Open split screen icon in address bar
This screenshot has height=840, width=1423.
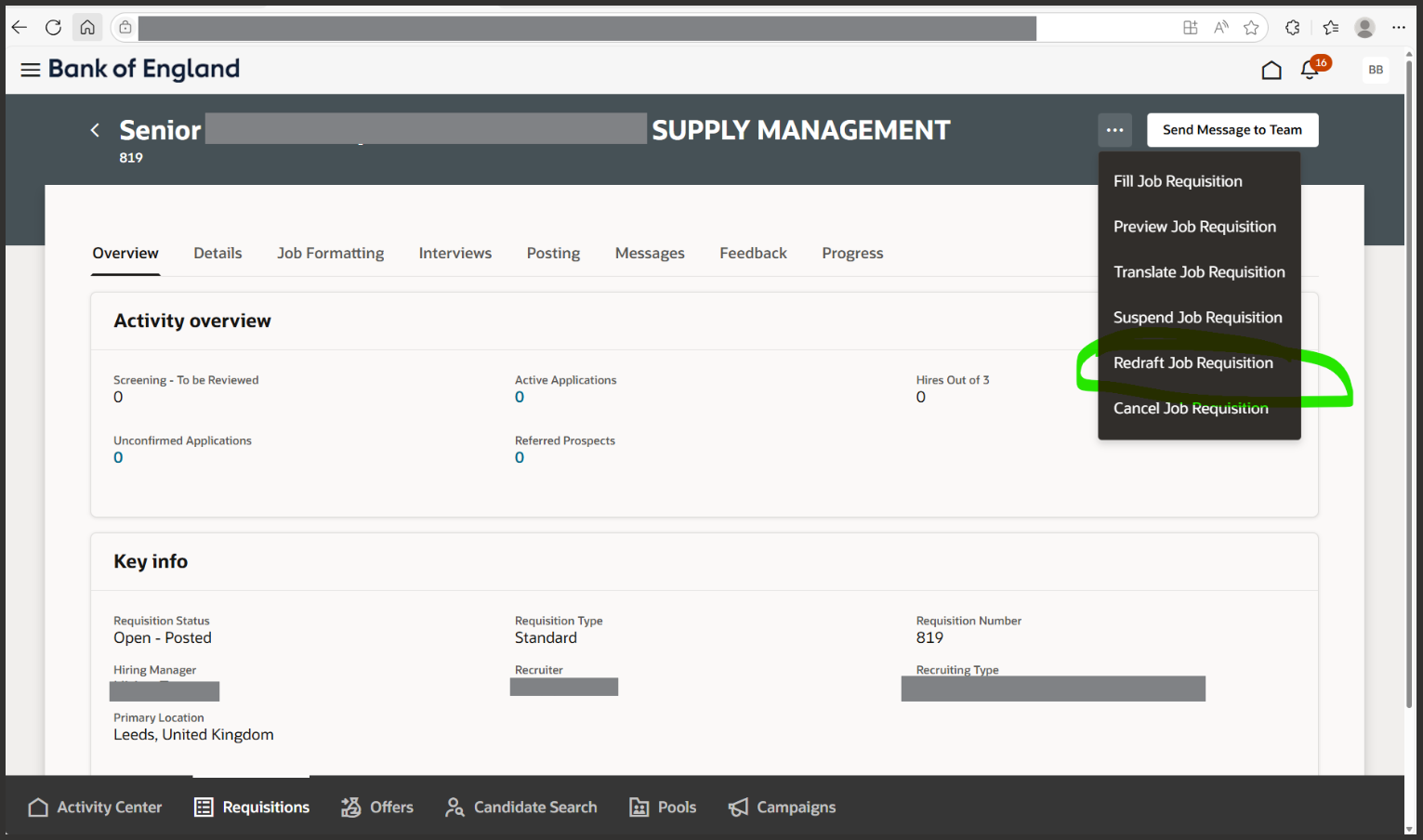pyautogui.click(x=1191, y=28)
